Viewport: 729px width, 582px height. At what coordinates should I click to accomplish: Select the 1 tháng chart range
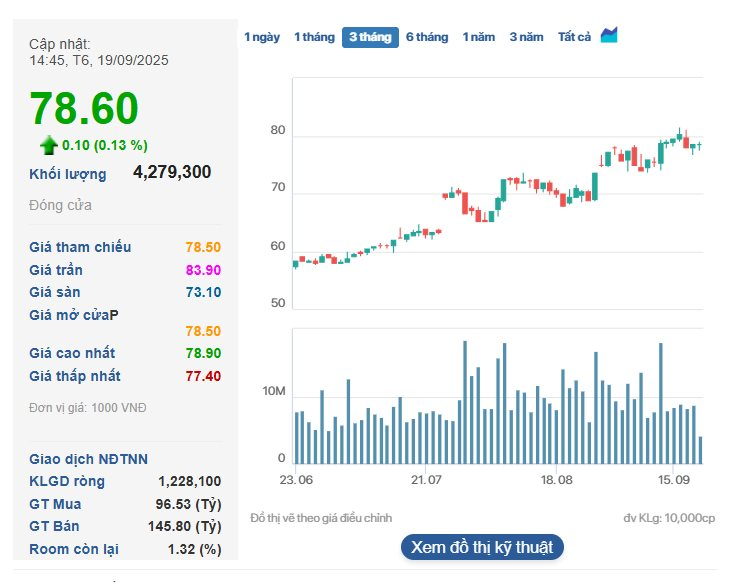pyautogui.click(x=314, y=37)
